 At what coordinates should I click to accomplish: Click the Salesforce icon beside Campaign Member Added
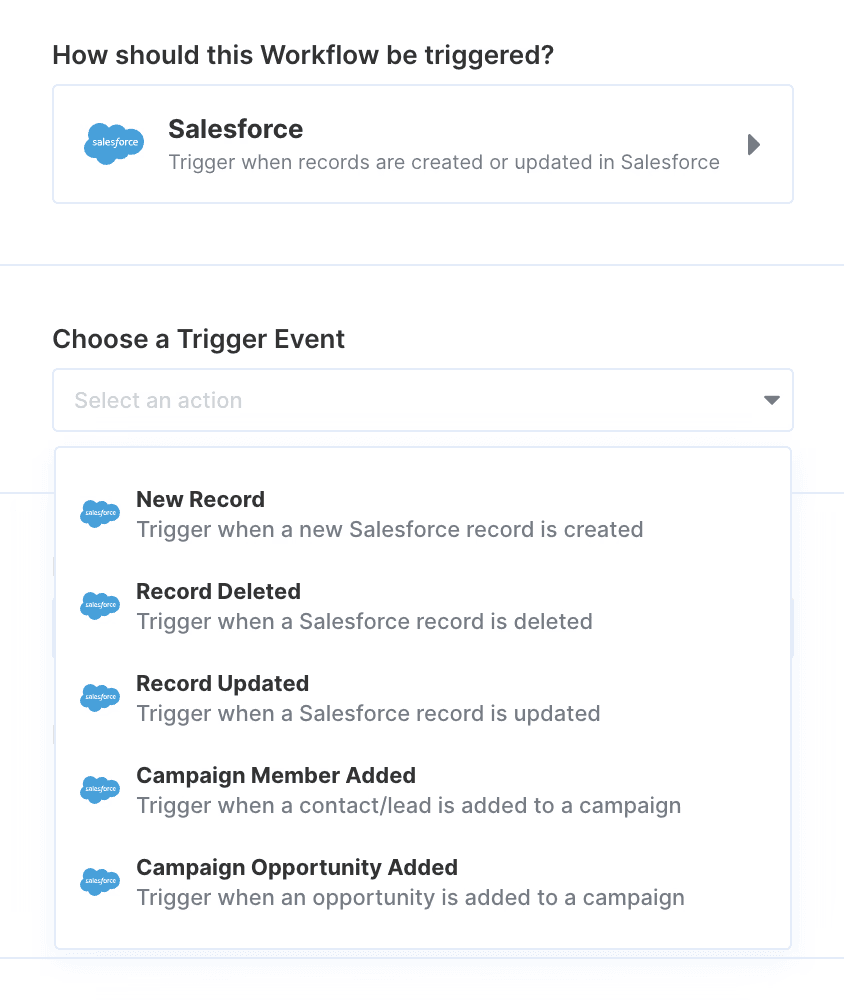[99, 790]
